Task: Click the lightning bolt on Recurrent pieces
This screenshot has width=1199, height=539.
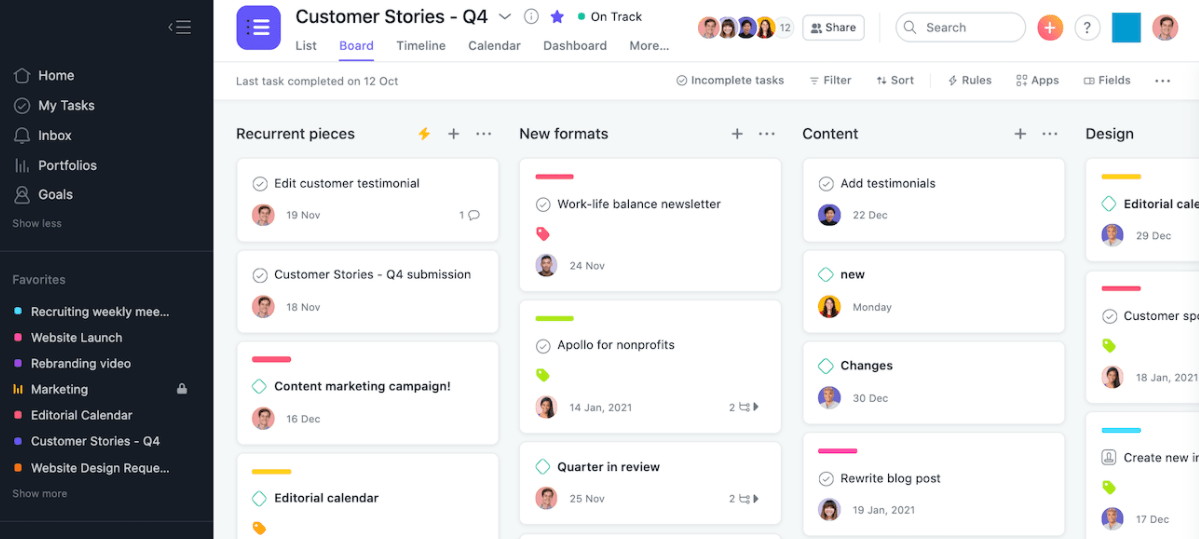Action: (424, 134)
